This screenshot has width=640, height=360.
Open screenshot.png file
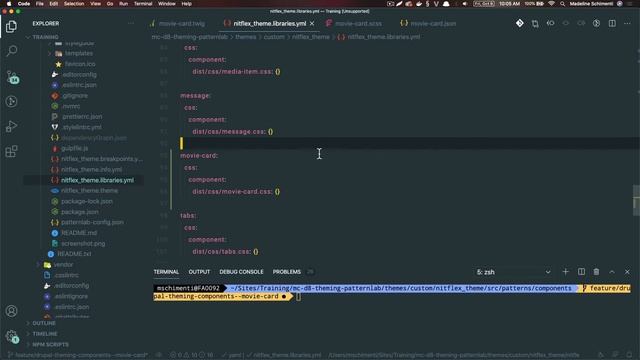click(83, 244)
